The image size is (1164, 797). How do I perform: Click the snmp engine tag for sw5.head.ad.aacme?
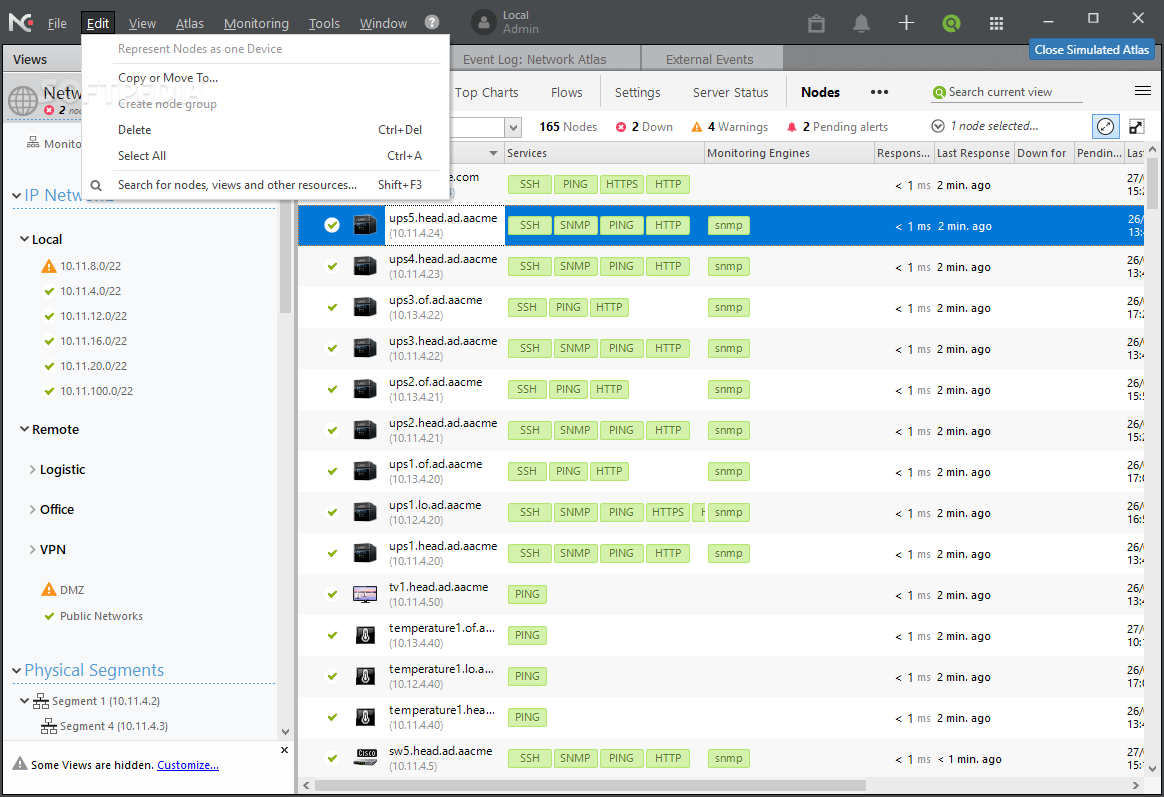tap(728, 758)
